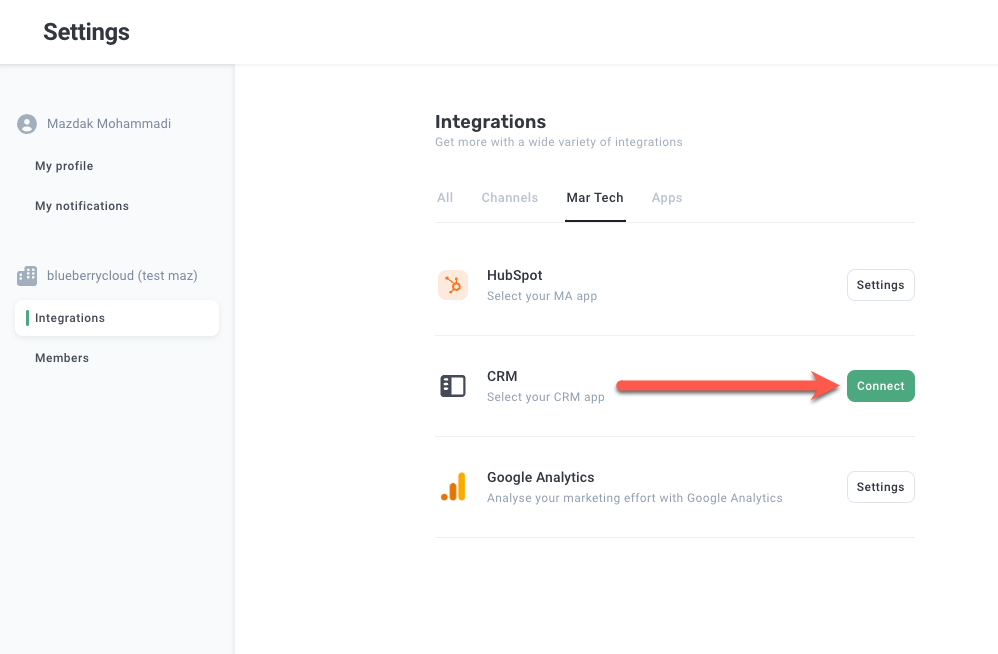The image size is (998, 654).
Task: Click the Google Analytics bar chart icon
Action: (x=453, y=487)
